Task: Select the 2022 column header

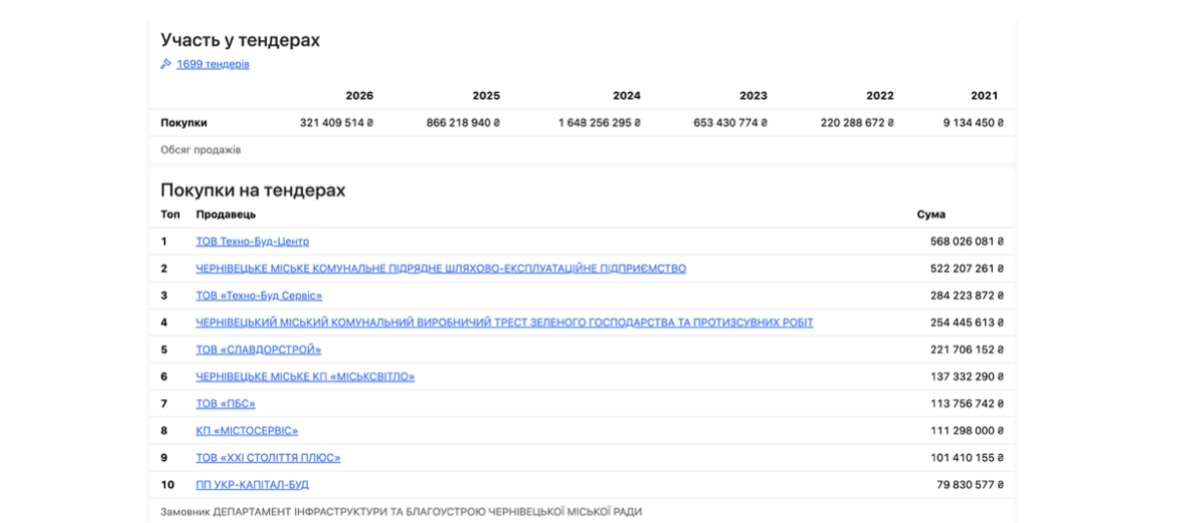Action: [x=880, y=96]
